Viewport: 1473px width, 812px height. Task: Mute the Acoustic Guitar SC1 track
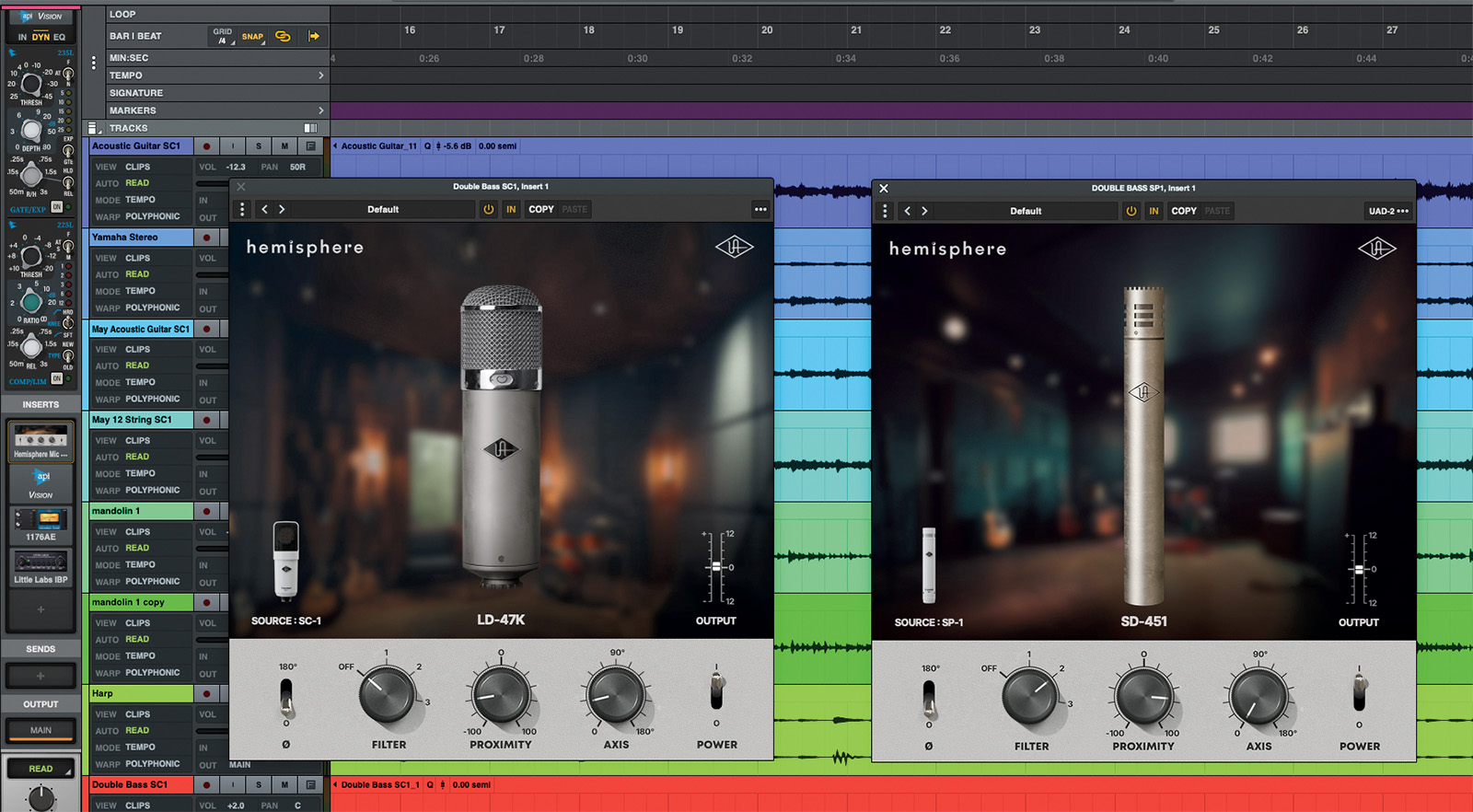pyautogui.click(x=284, y=146)
